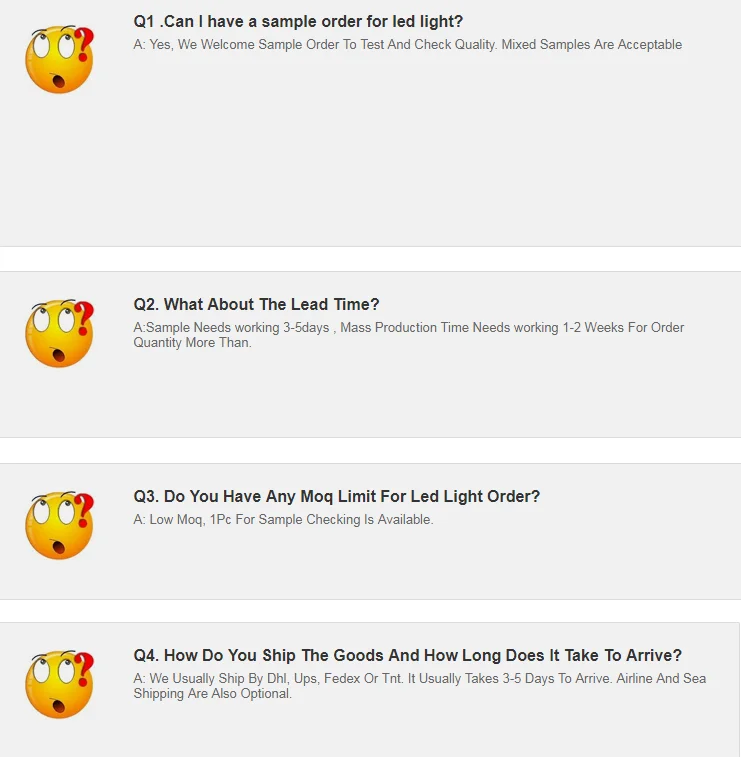Select the Q1 sample order question heading
This screenshot has width=741, height=757.
[298, 22]
